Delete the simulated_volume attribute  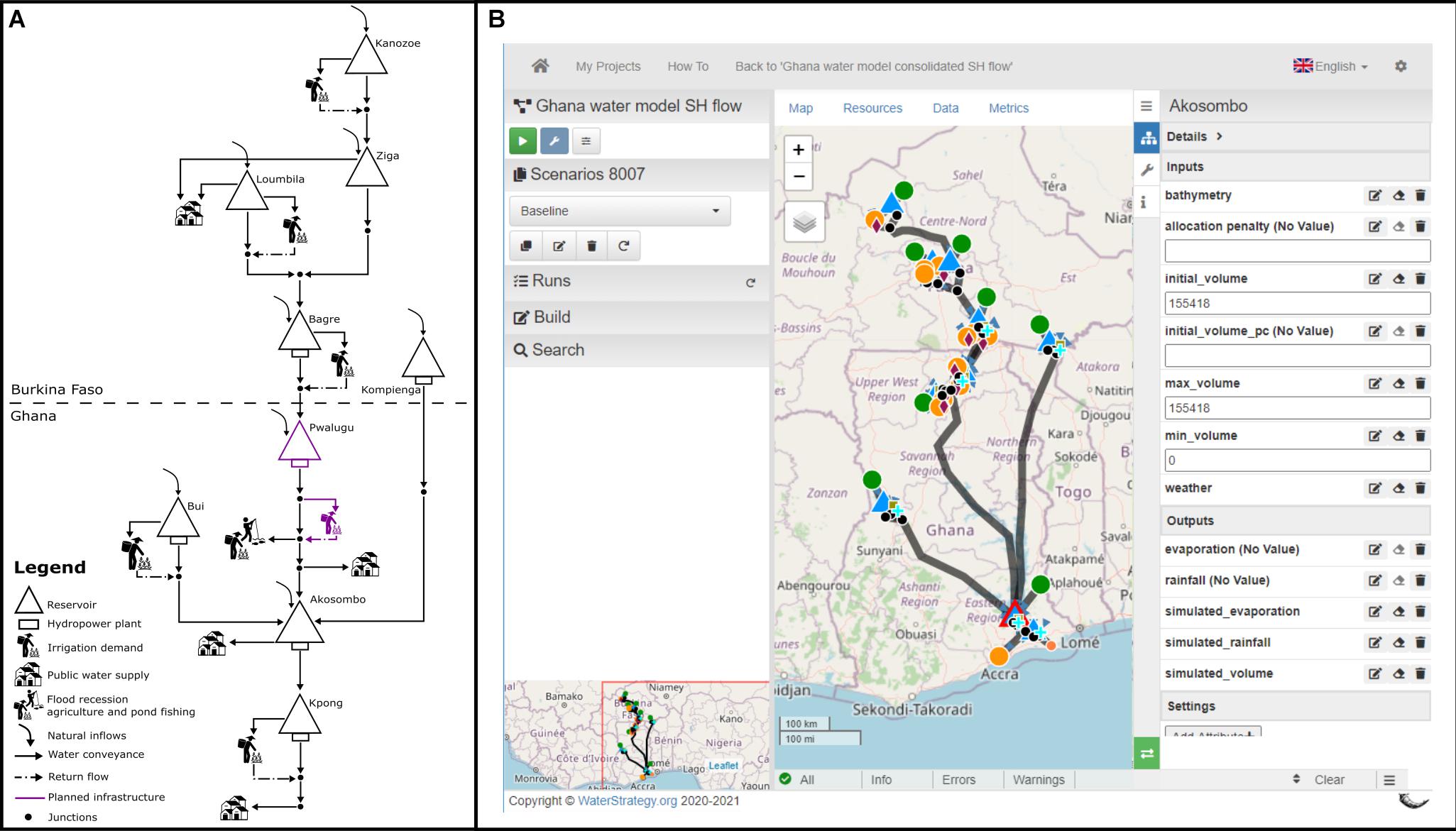click(x=1421, y=673)
